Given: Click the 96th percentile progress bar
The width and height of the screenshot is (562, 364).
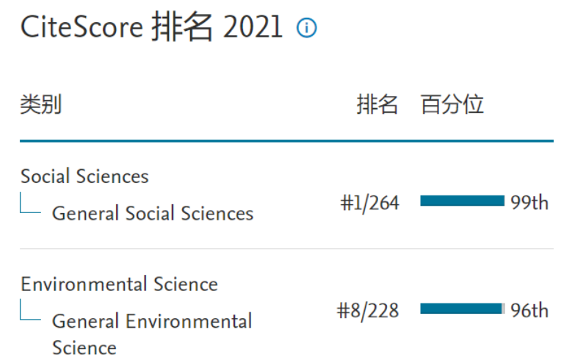Looking at the screenshot, I should click(462, 308).
